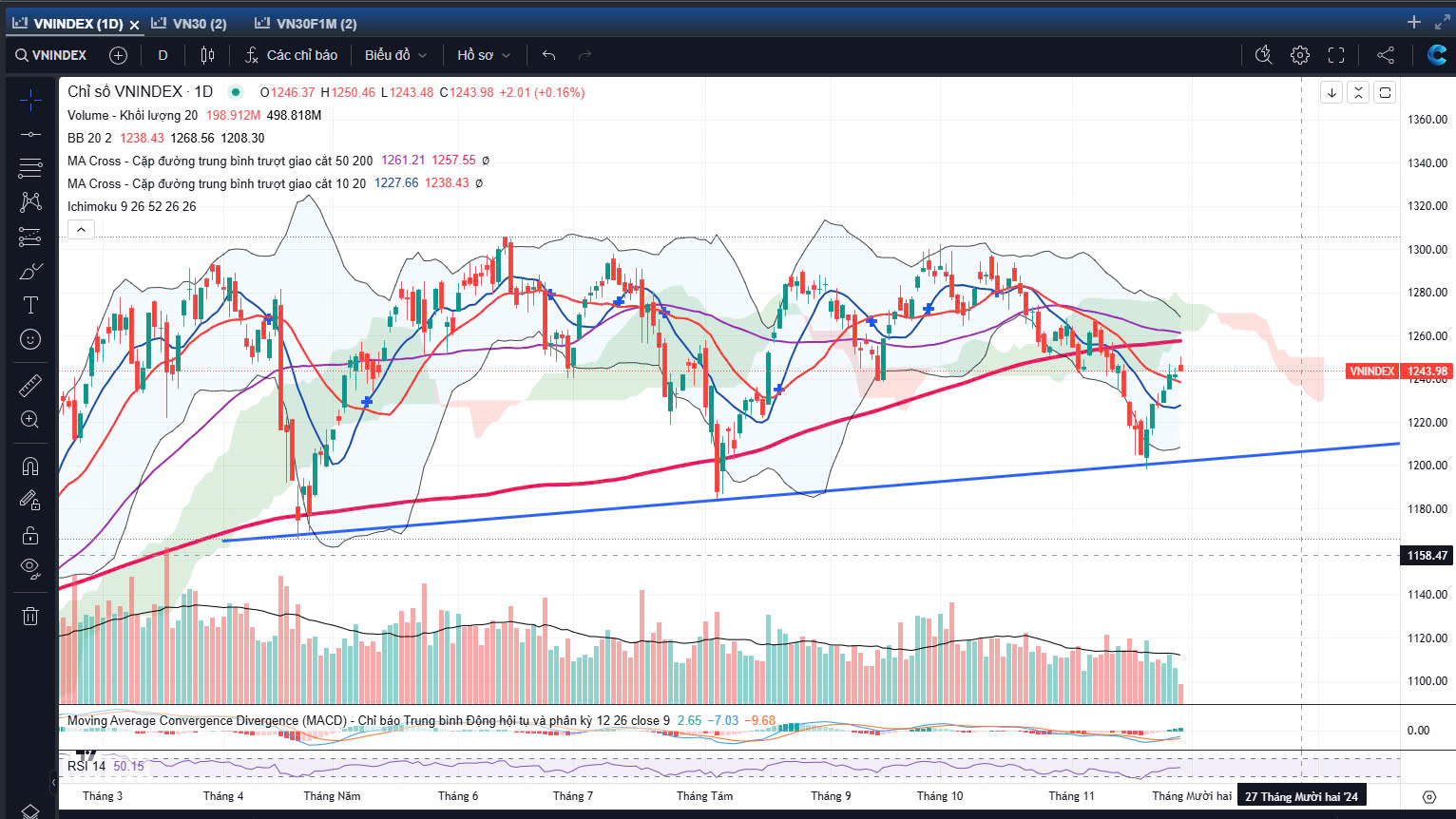This screenshot has width=1456, height=819.
Task: Select the MACD indicator legend
Action: [368, 720]
